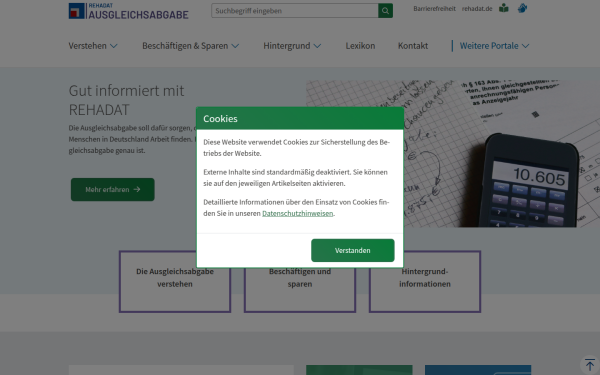Open the sign language hands icon
The image size is (600, 375).
[522, 8]
